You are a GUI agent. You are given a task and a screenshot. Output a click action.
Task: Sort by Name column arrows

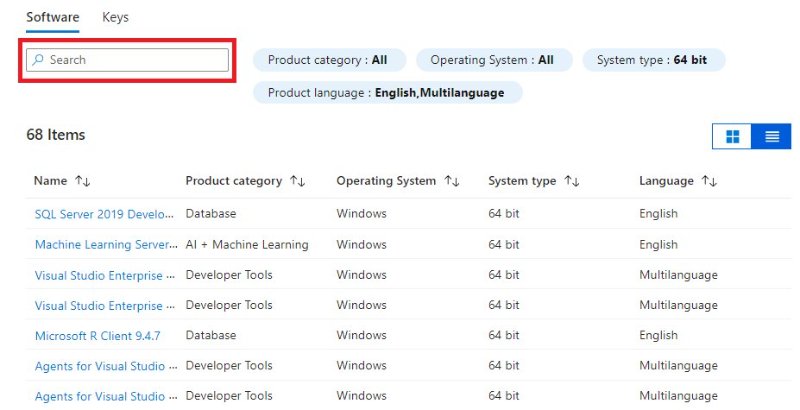(83, 181)
